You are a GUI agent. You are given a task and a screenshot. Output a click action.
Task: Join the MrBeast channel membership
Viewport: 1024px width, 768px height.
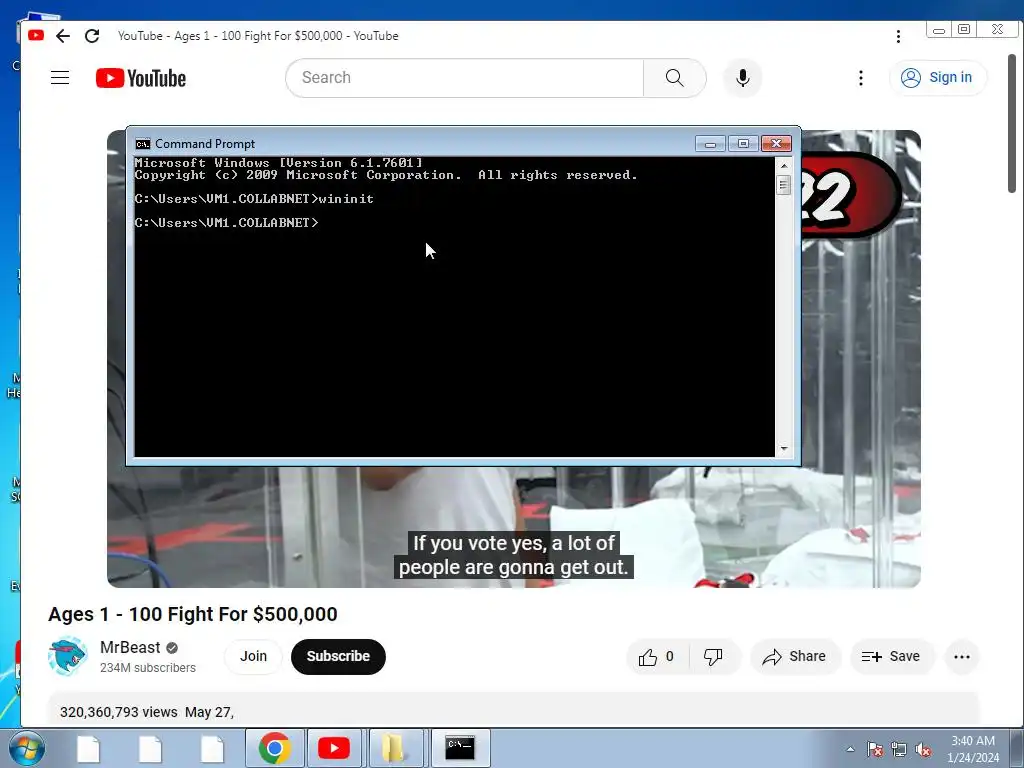(x=253, y=656)
